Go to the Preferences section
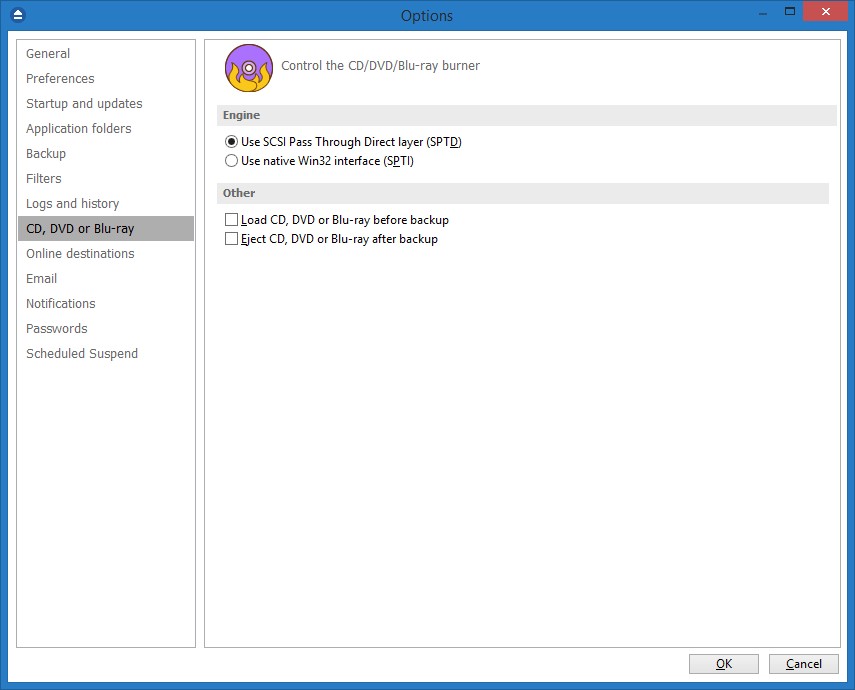 pyautogui.click(x=60, y=79)
